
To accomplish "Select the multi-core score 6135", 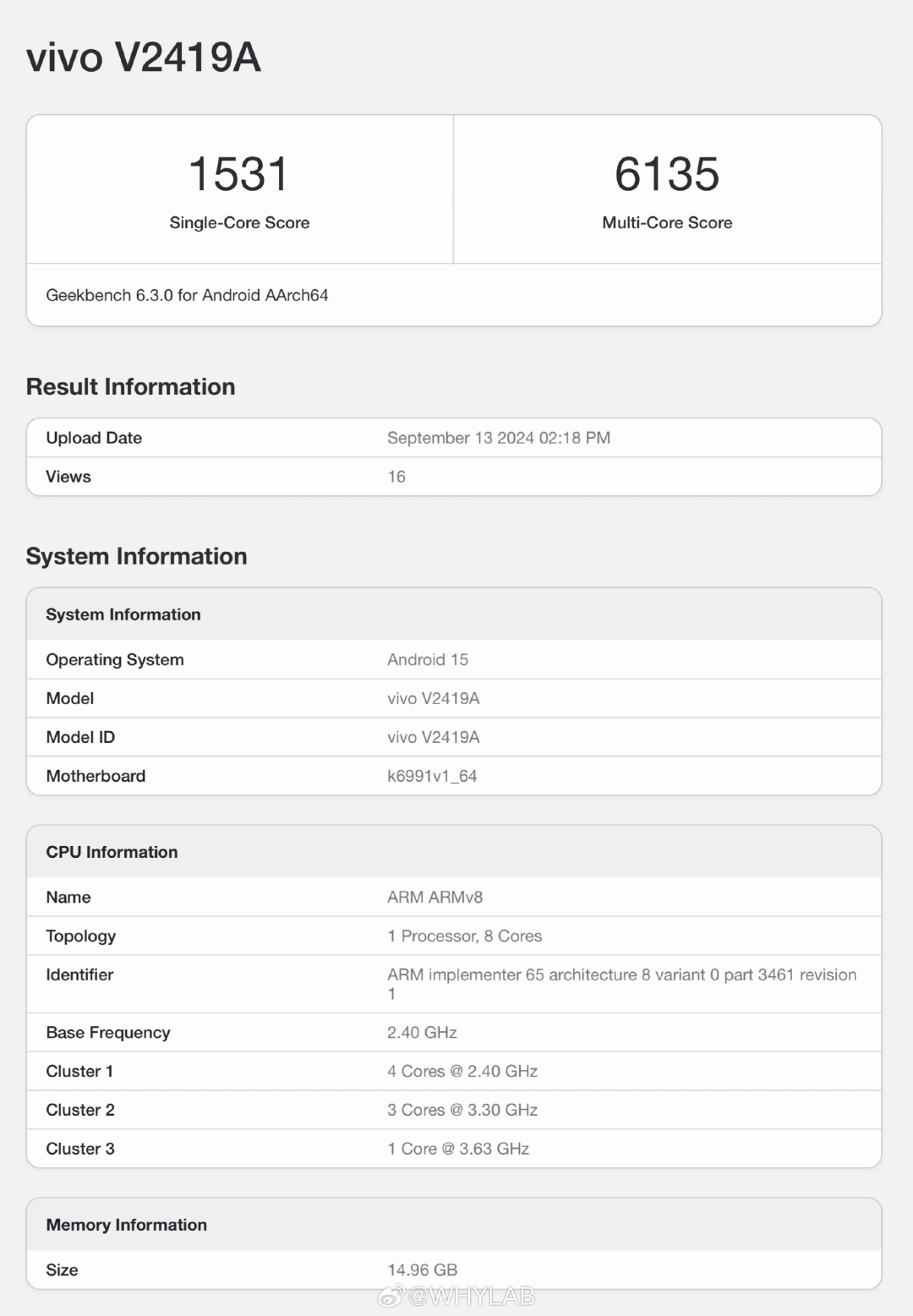I will click(x=667, y=173).
